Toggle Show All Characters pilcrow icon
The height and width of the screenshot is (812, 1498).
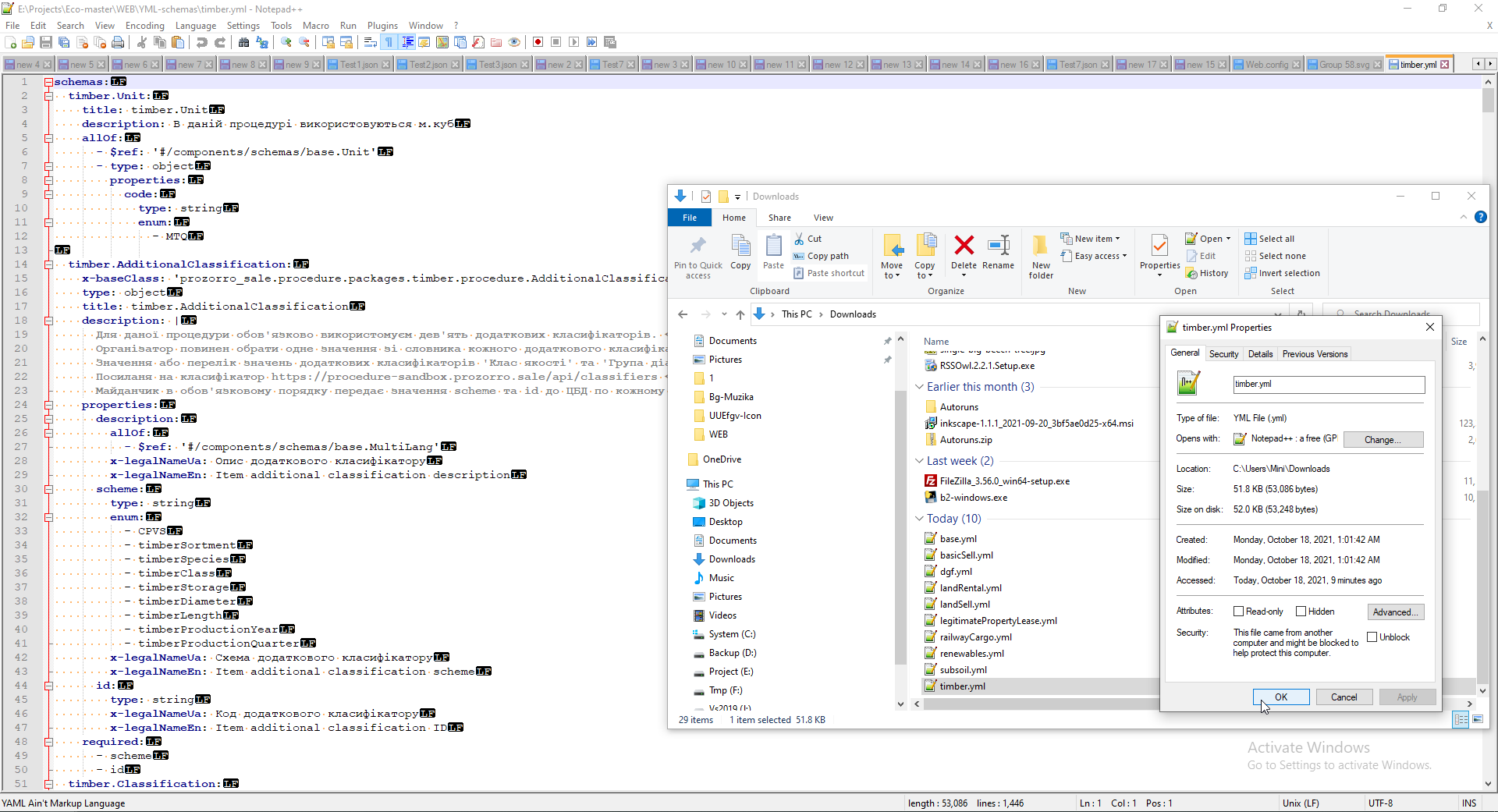[389, 42]
